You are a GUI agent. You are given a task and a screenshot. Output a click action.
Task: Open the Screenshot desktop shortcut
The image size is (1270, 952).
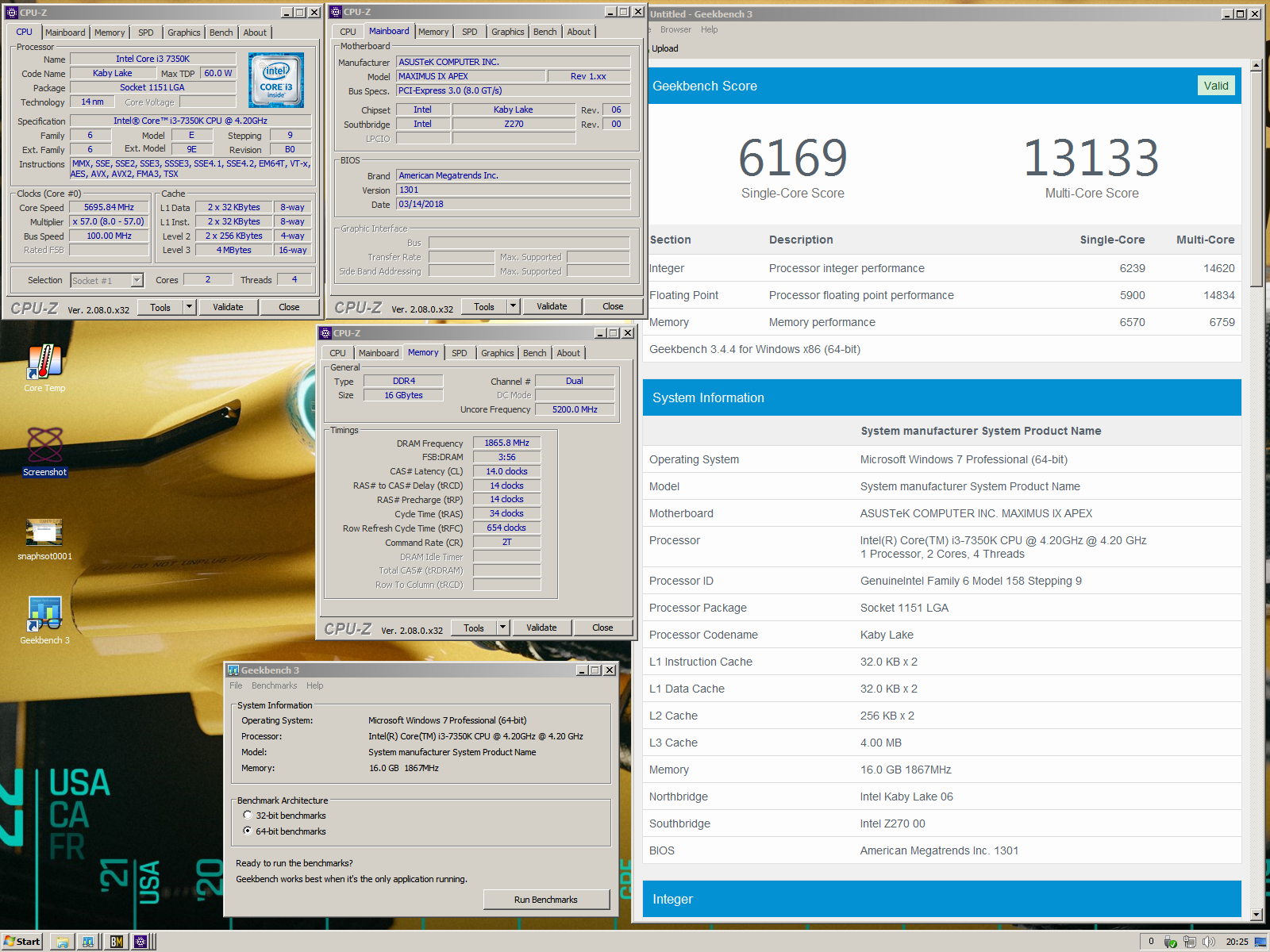click(x=44, y=451)
